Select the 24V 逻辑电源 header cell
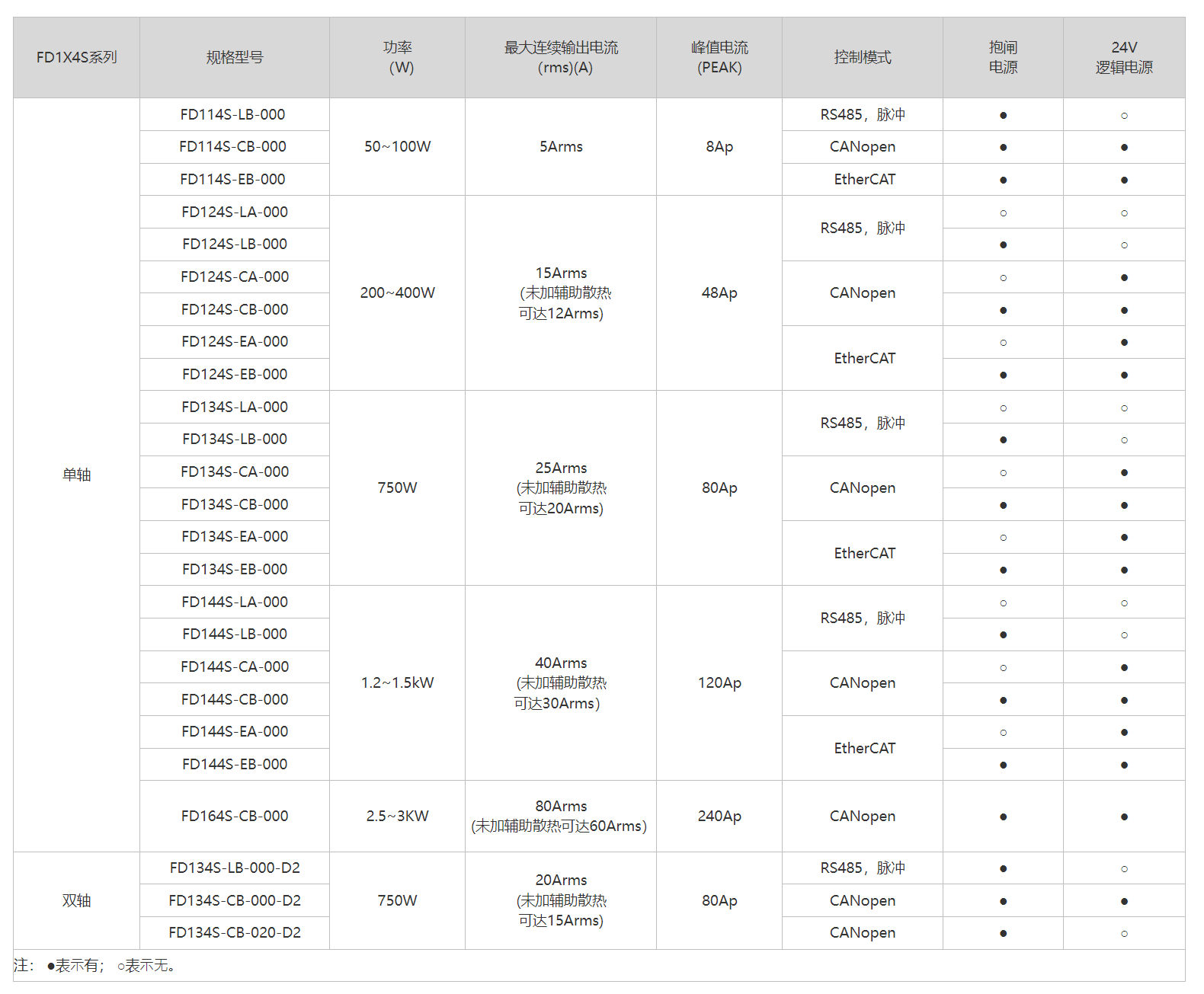This screenshot has width=1204, height=994. [x=1124, y=57]
